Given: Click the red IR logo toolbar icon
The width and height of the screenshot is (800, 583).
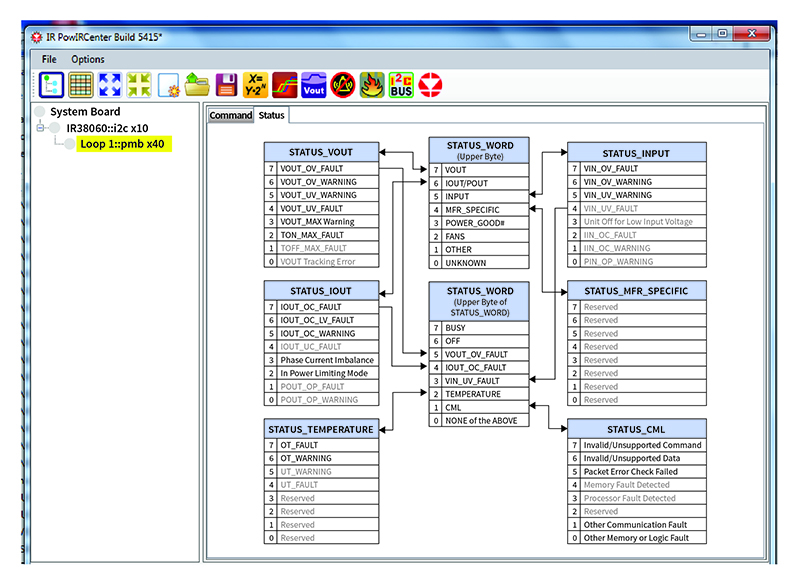Looking at the screenshot, I should pyautogui.click(x=430, y=85).
